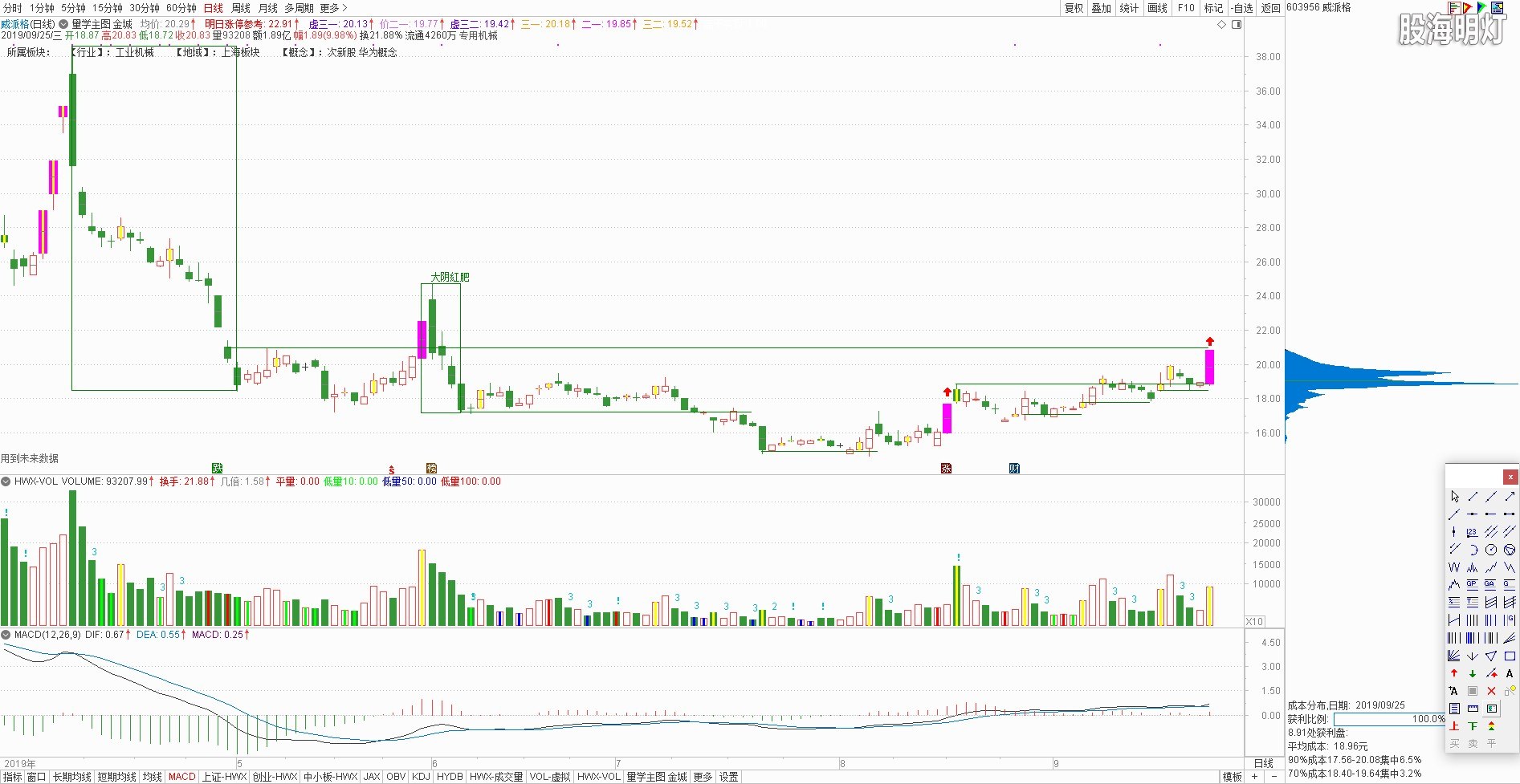Click the 标记 mark button
1520x784 pixels.
point(1213,8)
